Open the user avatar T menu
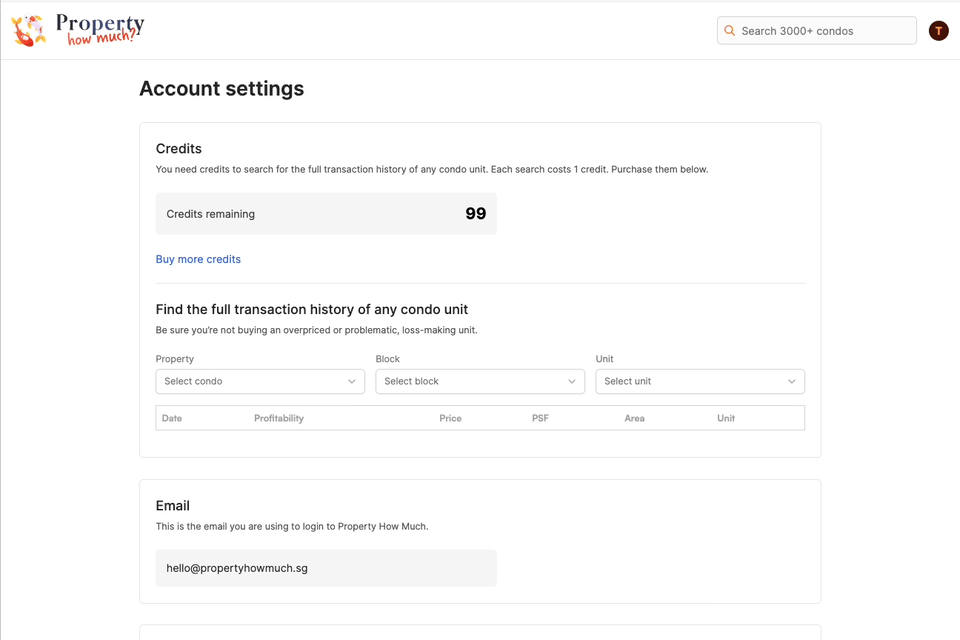The image size is (960, 640). tap(939, 31)
